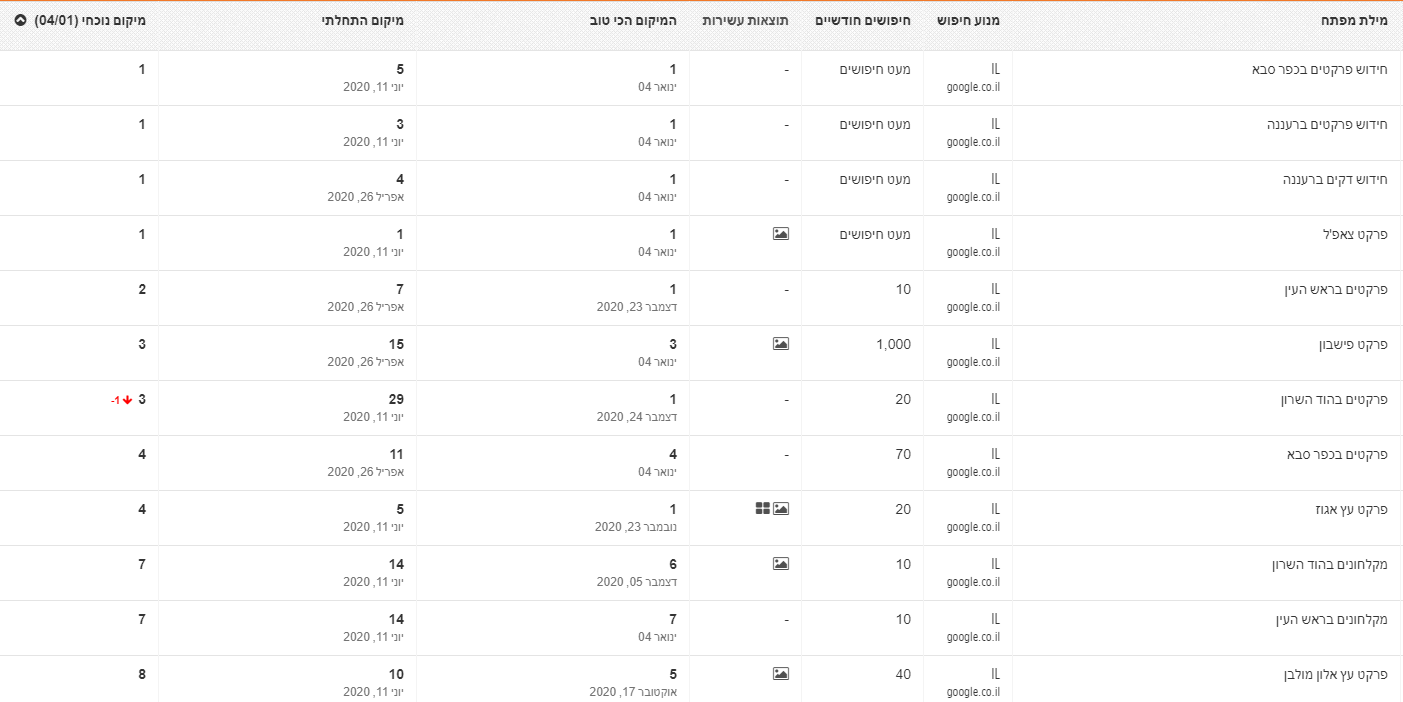This screenshot has width=1403, height=702.
Task: Click מעט חיפושים in חידוש דקים ברעננה row
Action: coord(874,180)
